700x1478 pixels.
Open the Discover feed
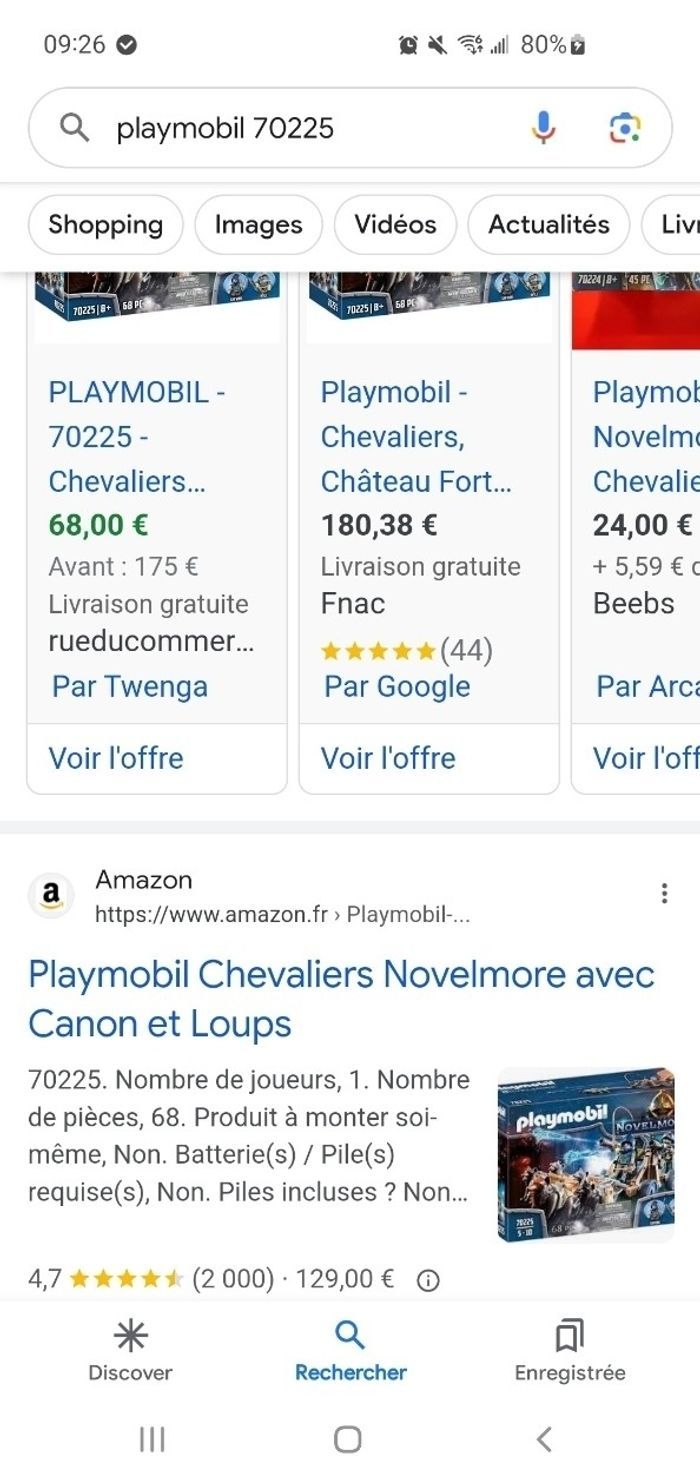pyautogui.click(x=130, y=1350)
